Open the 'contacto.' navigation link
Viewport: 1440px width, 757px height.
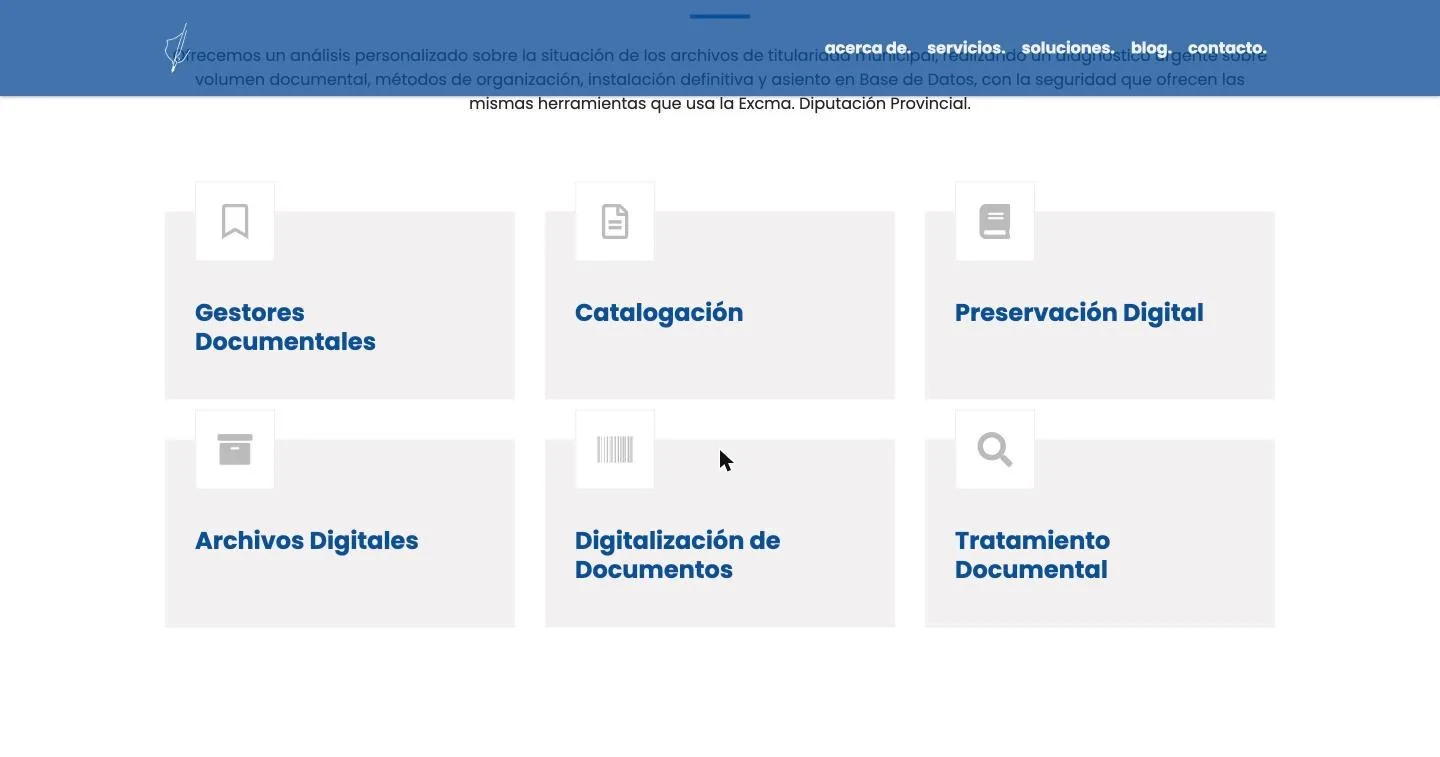pyautogui.click(x=1227, y=48)
